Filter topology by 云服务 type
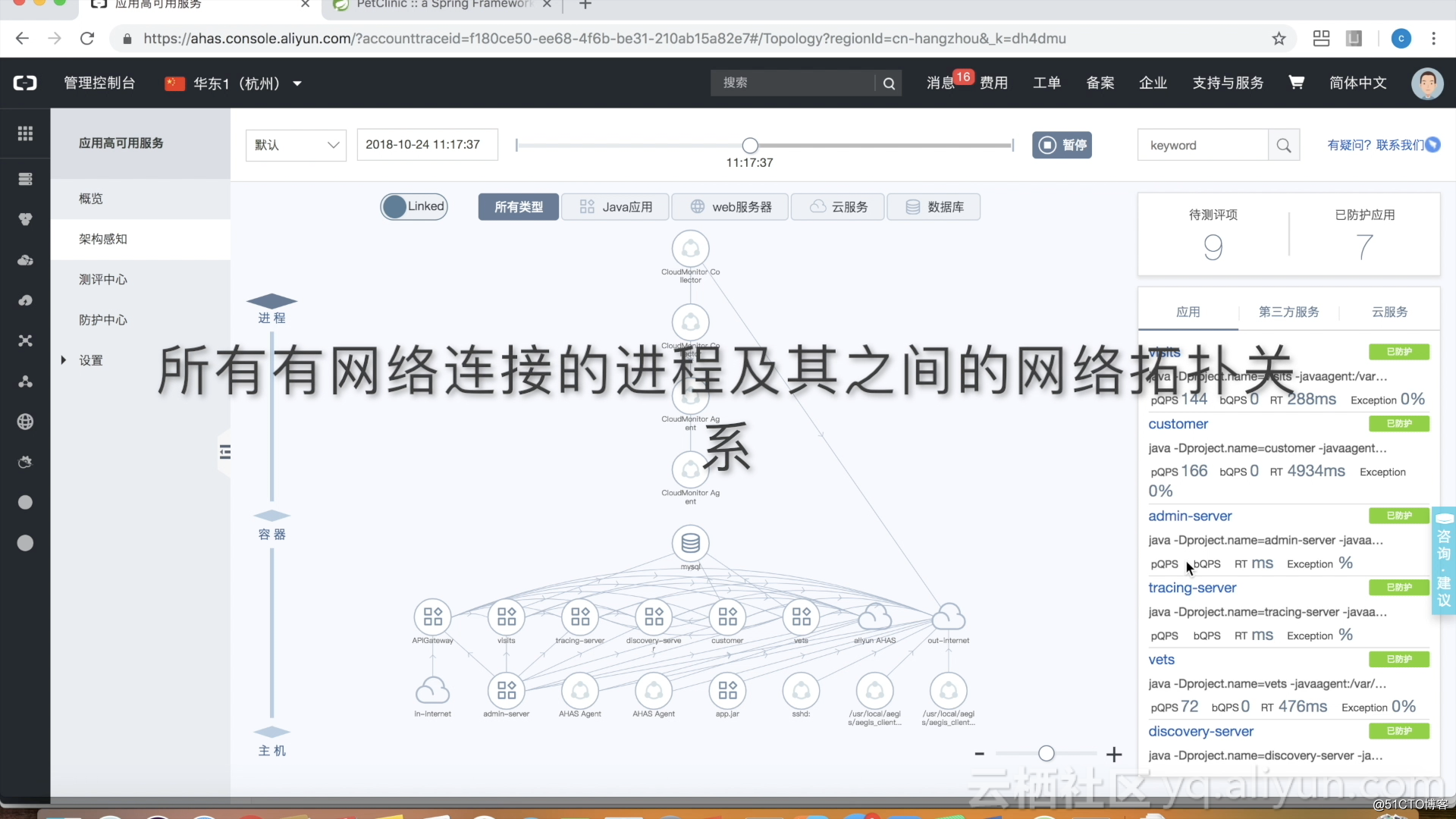1456x819 pixels. pos(838,207)
